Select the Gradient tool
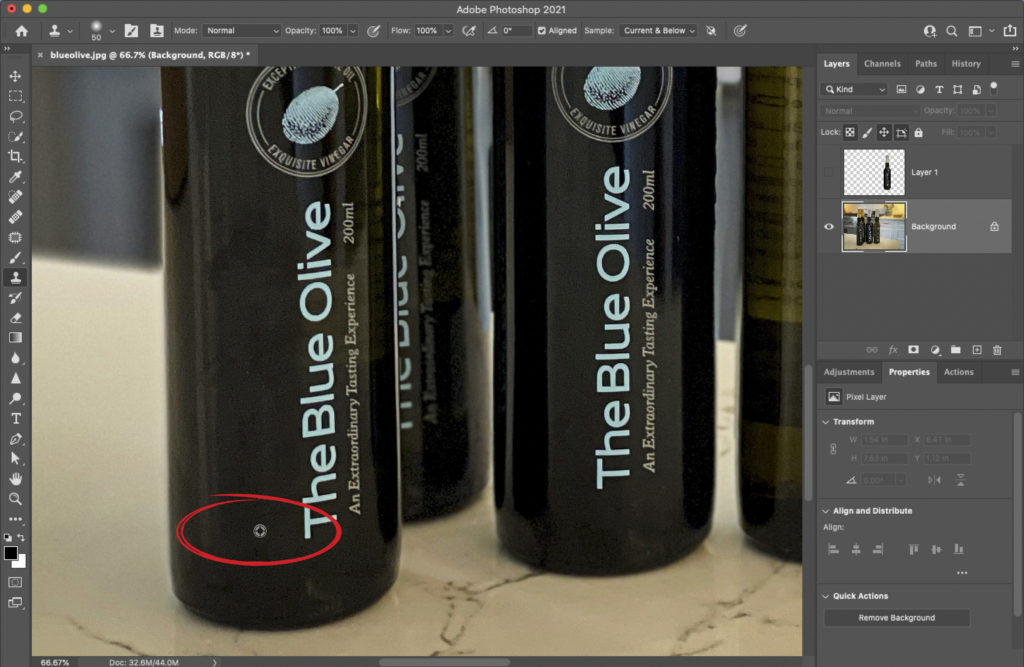Image resolution: width=1024 pixels, height=667 pixels. pos(16,338)
